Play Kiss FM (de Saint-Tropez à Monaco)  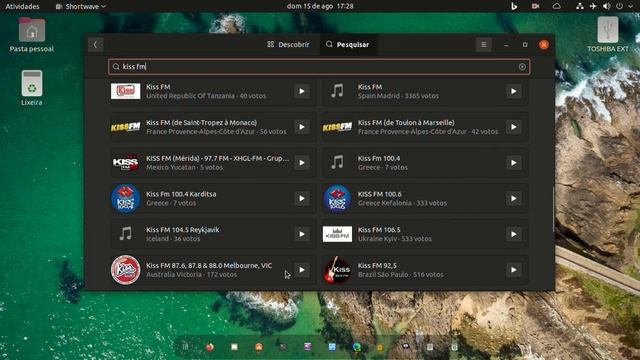click(302, 127)
